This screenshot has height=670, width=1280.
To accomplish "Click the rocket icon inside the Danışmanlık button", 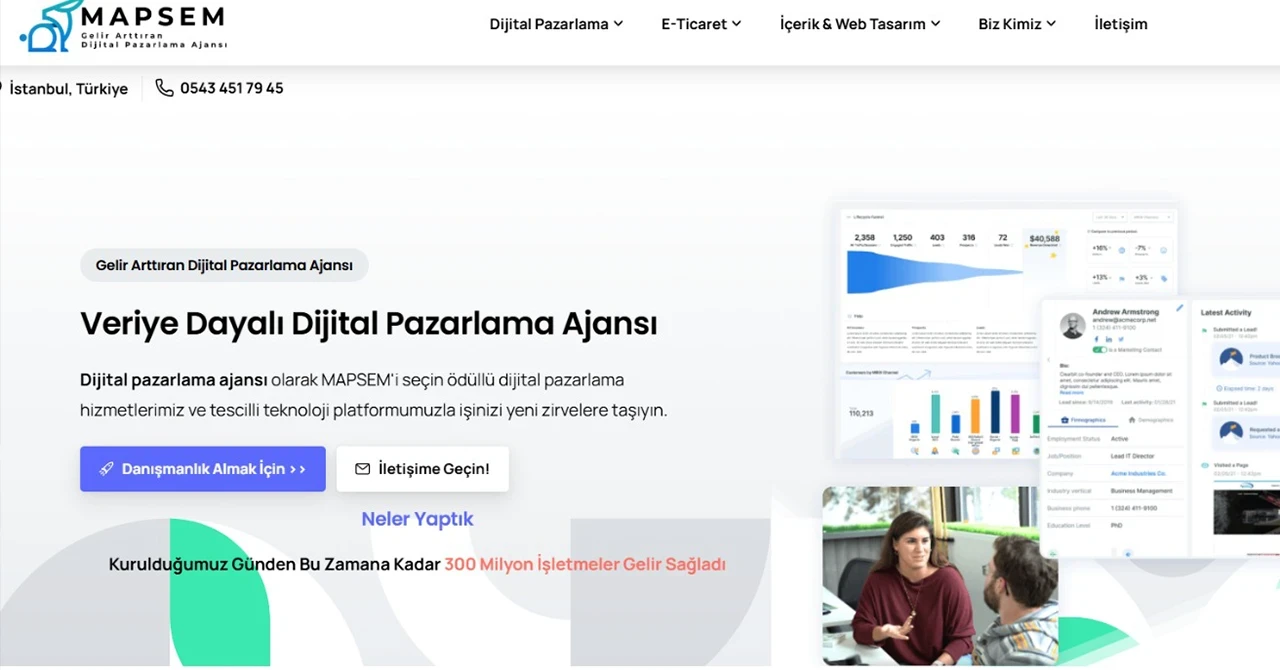I will point(107,468).
